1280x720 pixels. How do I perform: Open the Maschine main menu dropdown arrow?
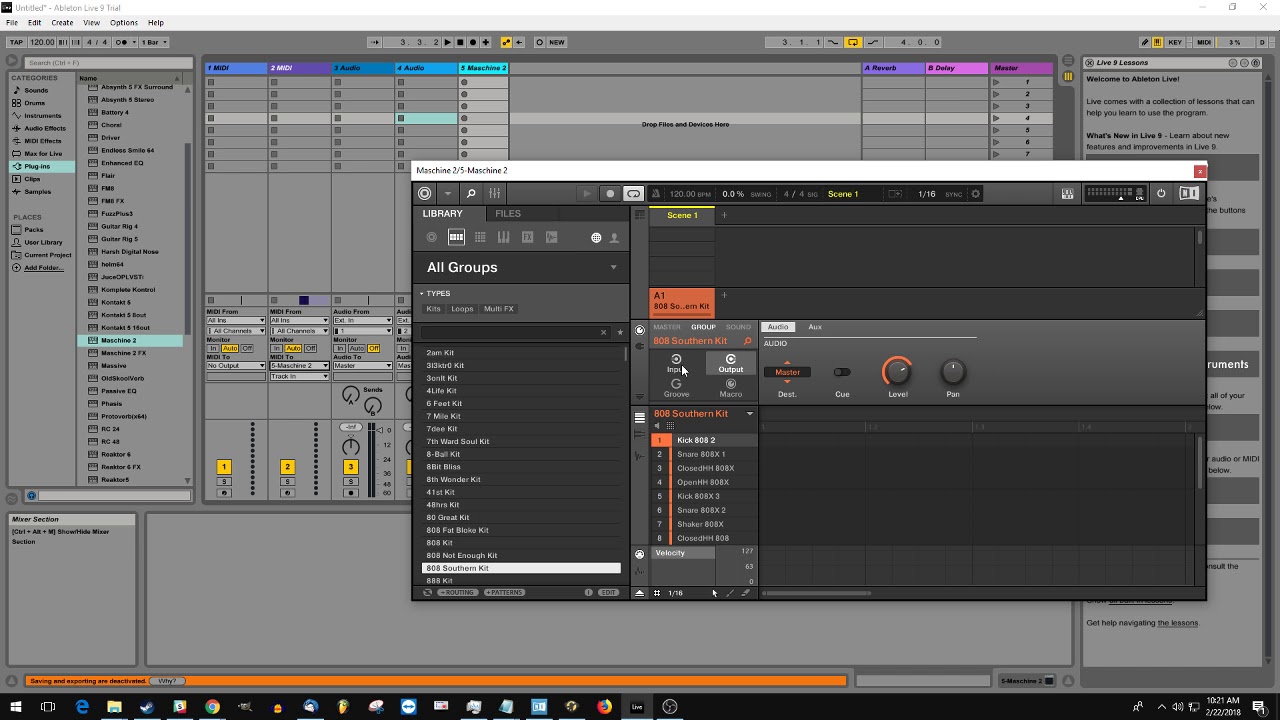pyautogui.click(x=447, y=194)
